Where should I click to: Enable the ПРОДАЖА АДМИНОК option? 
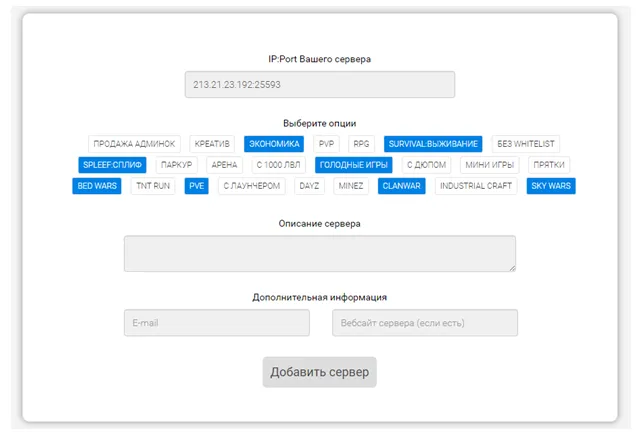(x=135, y=144)
